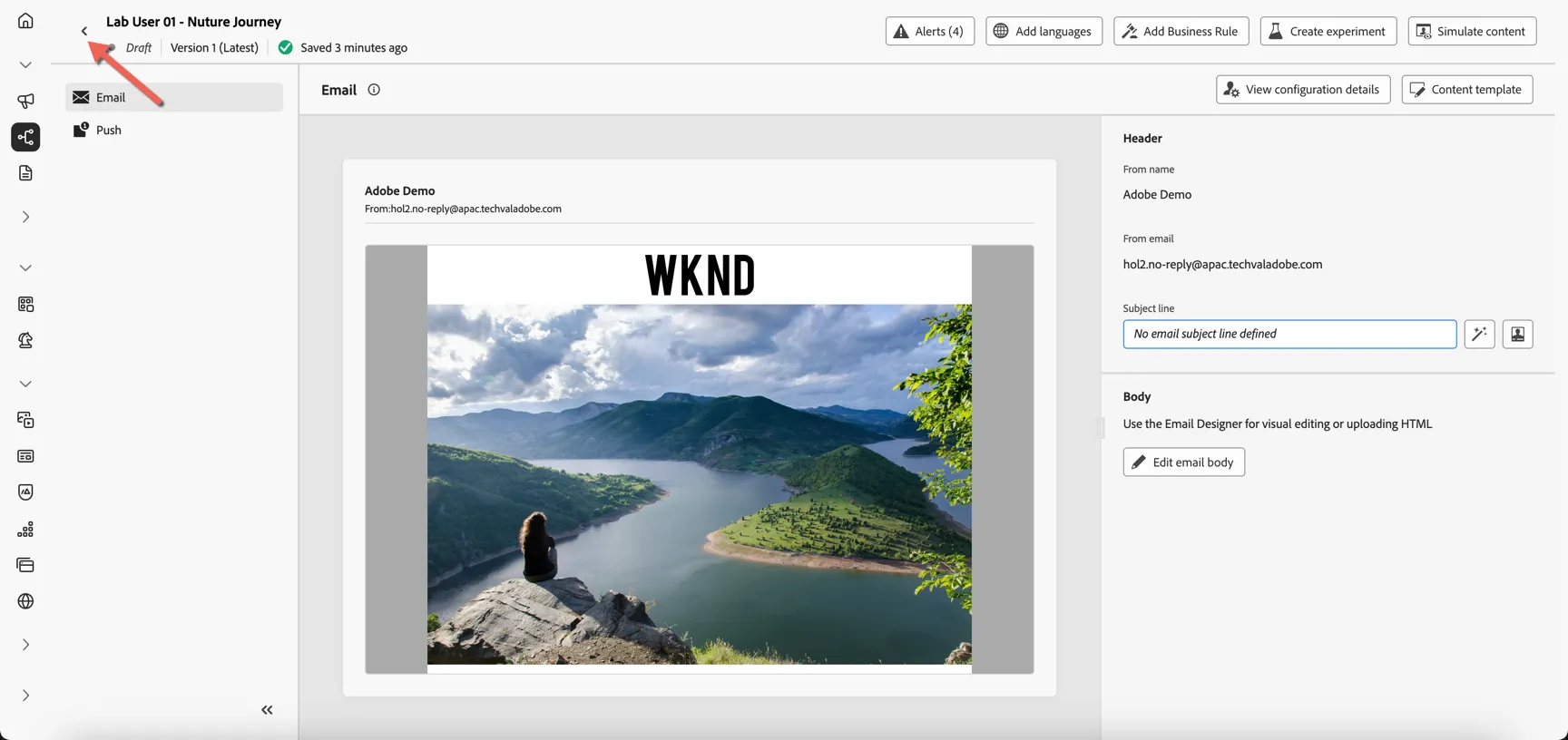Open the form card icon in sidebar
Screen dimensions: 1568x740
[25, 456]
